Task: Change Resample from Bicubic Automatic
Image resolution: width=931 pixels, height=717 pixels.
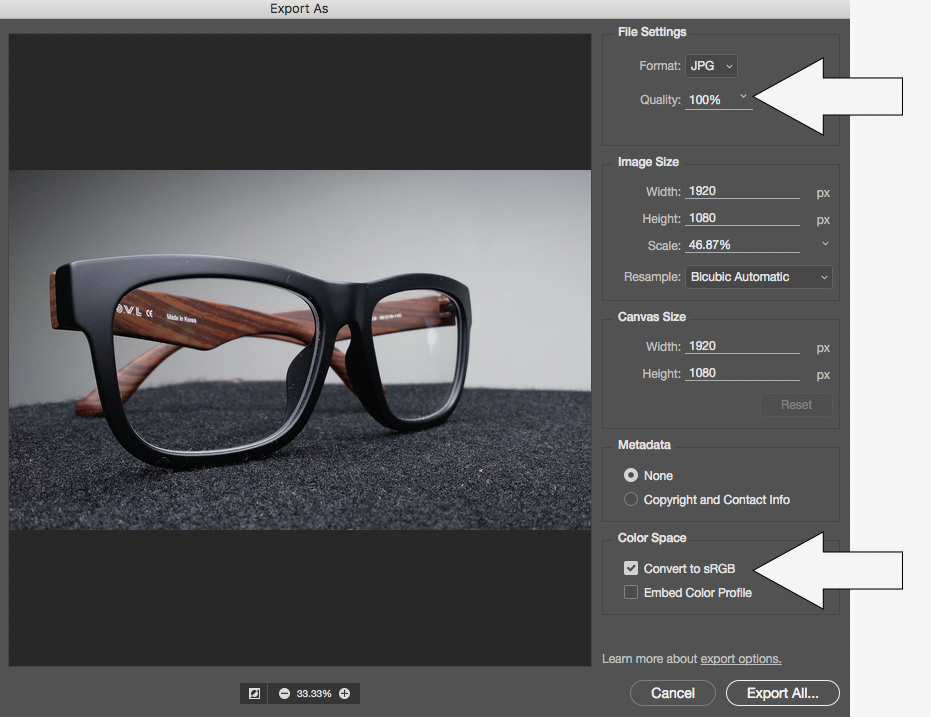Action: [x=758, y=277]
